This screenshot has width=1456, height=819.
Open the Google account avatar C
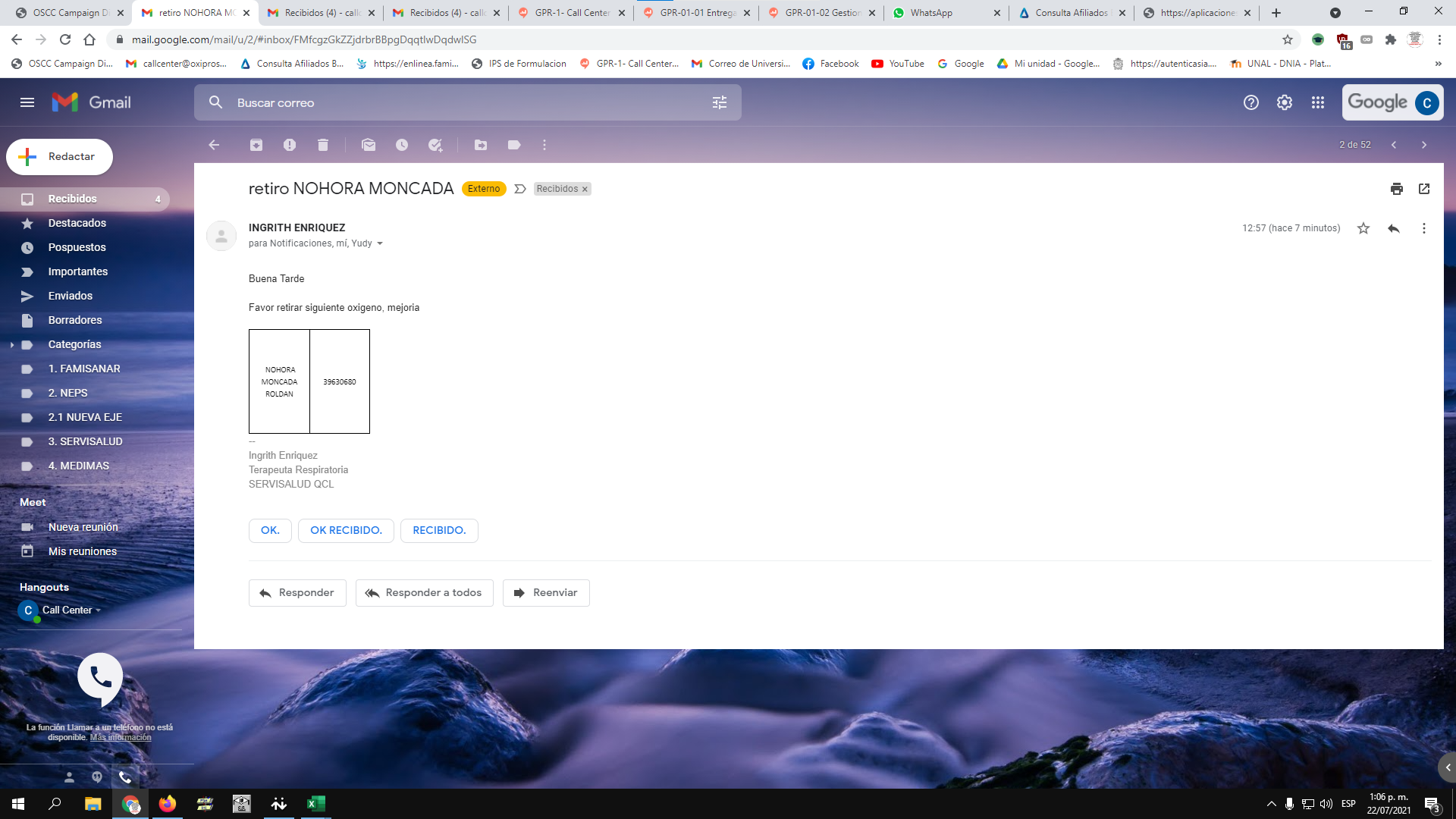coord(1427,102)
